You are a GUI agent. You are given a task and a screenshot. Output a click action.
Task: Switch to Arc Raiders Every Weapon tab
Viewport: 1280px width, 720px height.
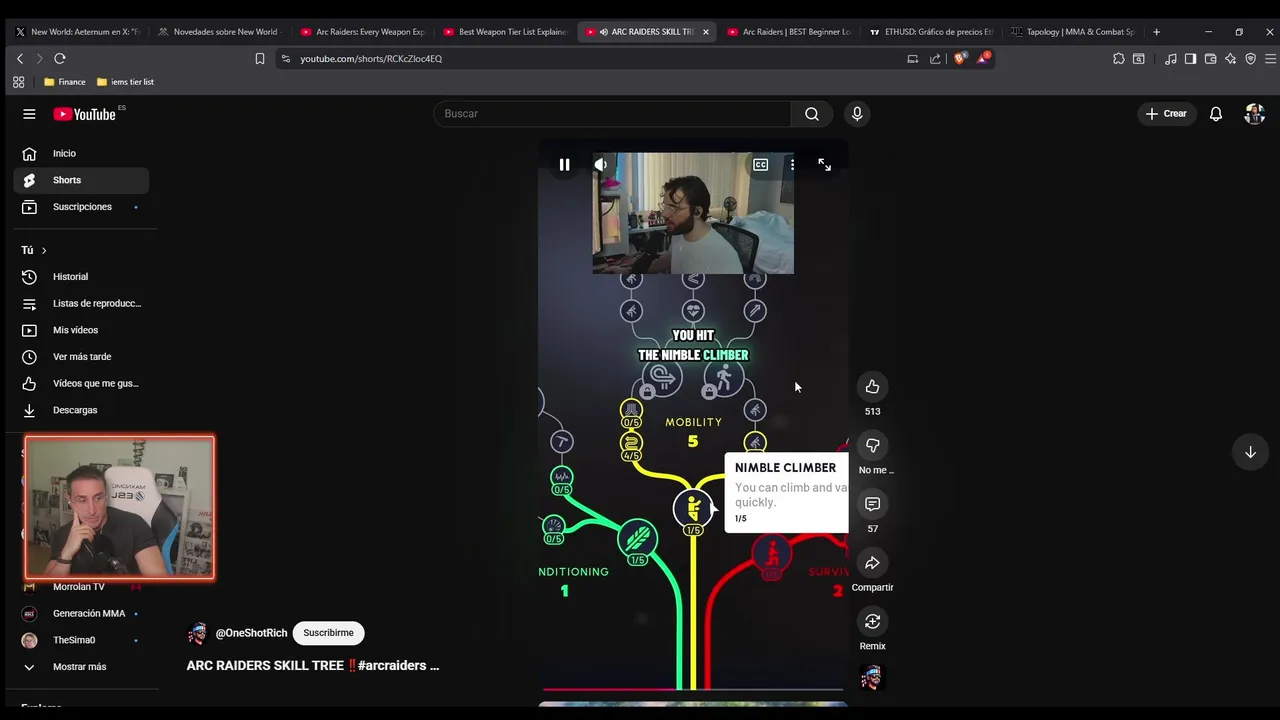[x=362, y=32]
